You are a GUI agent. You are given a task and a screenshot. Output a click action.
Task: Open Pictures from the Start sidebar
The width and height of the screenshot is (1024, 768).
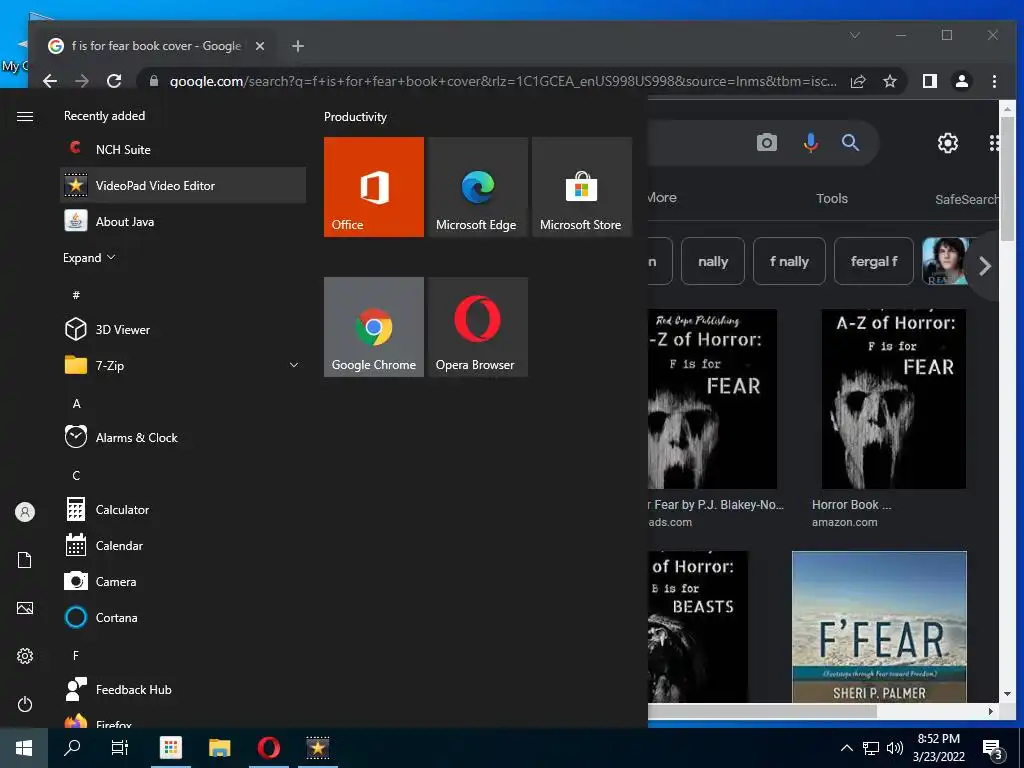coord(25,608)
